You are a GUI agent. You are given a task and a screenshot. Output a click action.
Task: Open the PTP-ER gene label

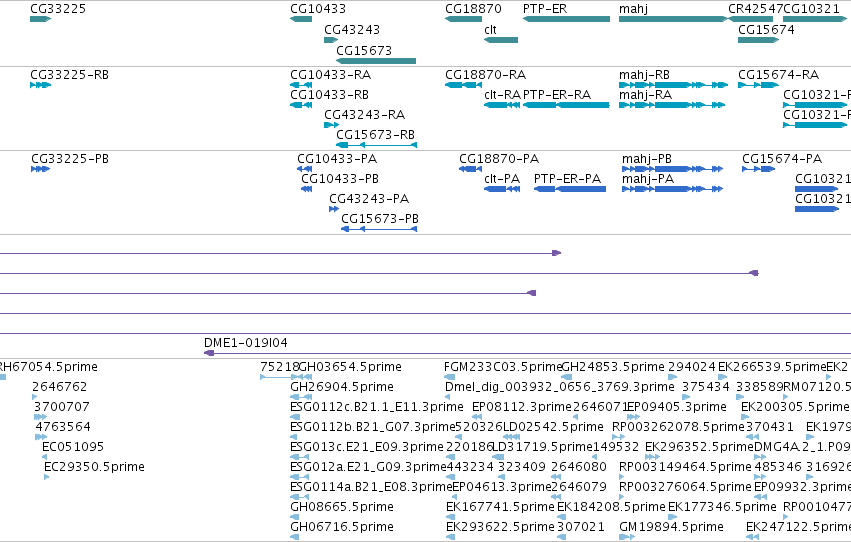click(x=545, y=9)
